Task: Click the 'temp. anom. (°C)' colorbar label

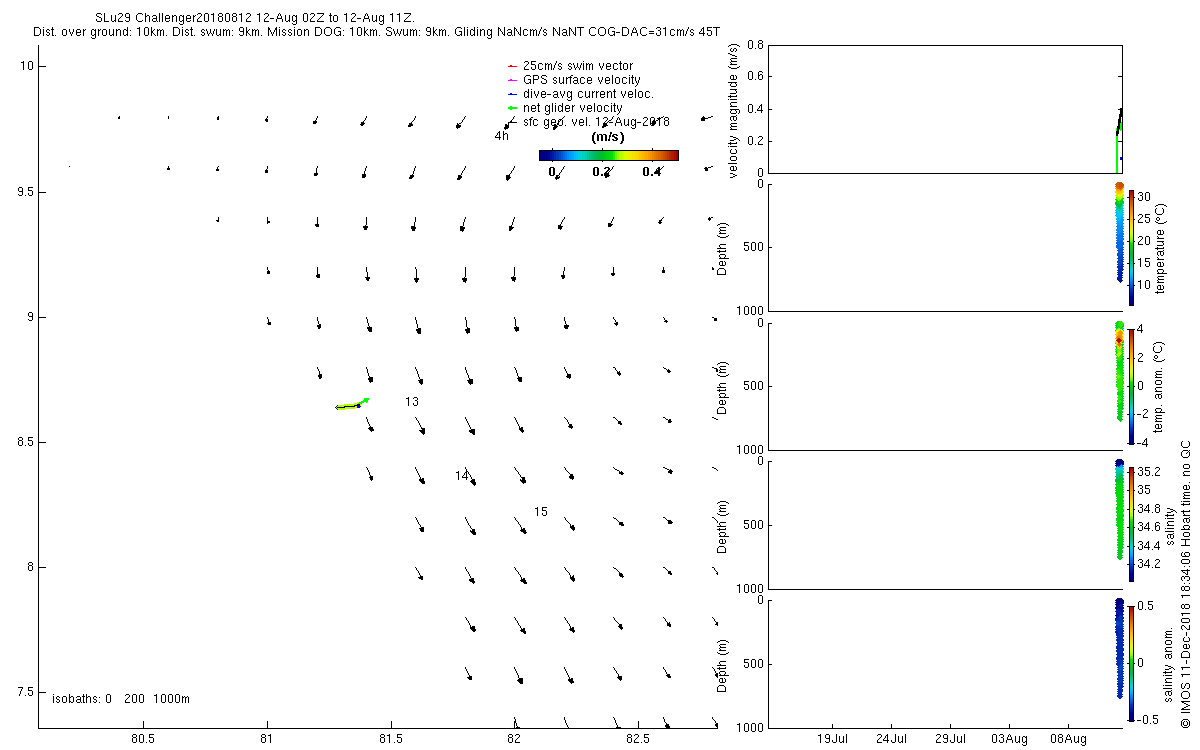Action: click(x=1161, y=385)
